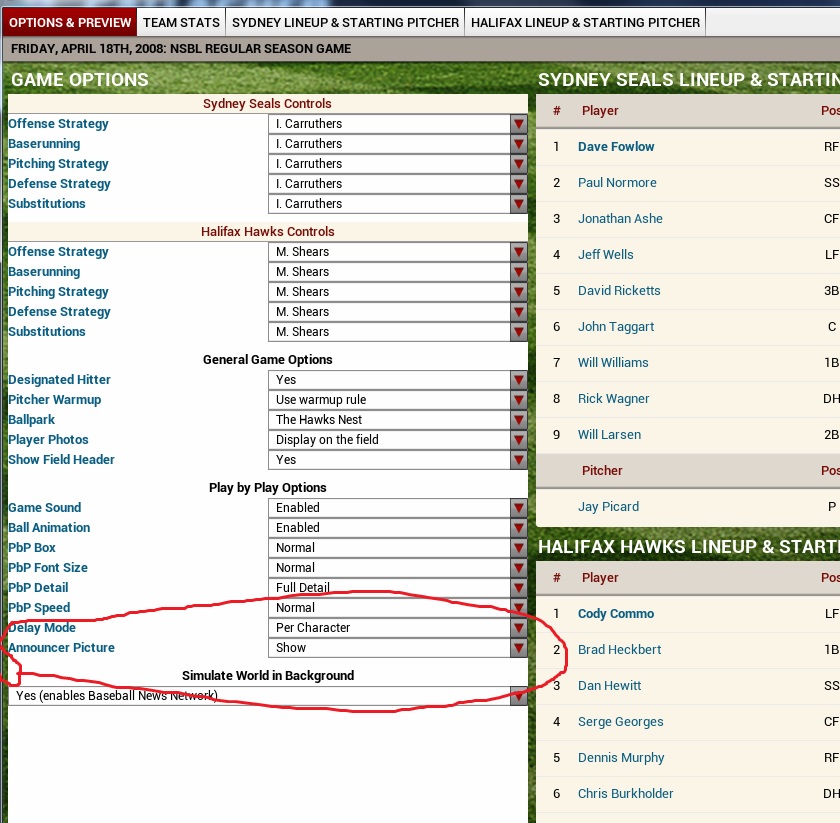
Task: Switch to Sydney Lineup & Starting Pitcher tab
Action: click(x=345, y=22)
